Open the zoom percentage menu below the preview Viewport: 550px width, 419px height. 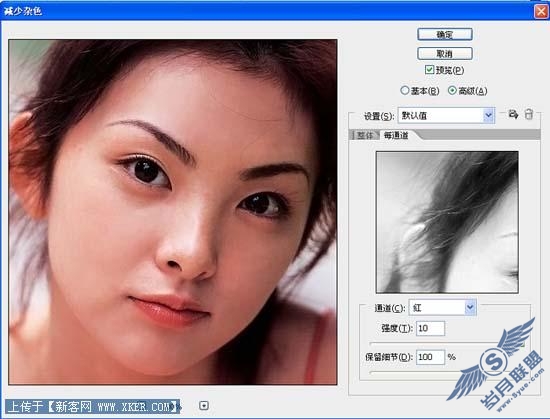204,406
